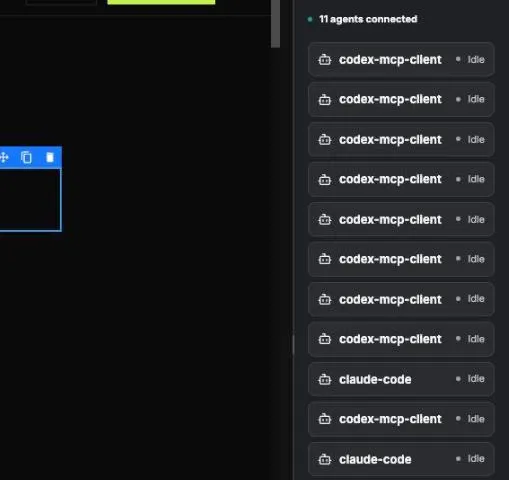Click the robot icon on the topmost codex-mcp-client card
The width and height of the screenshot is (509, 480).
[325, 60]
